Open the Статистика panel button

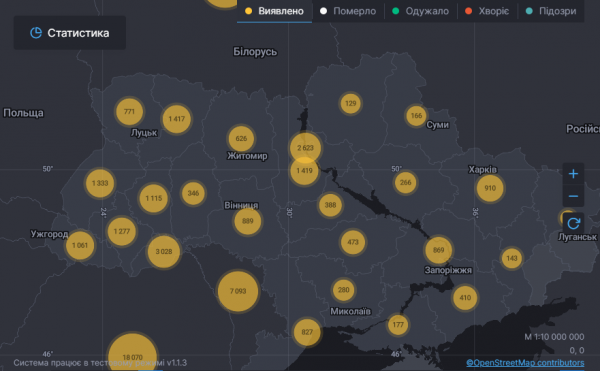pos(70,33)
